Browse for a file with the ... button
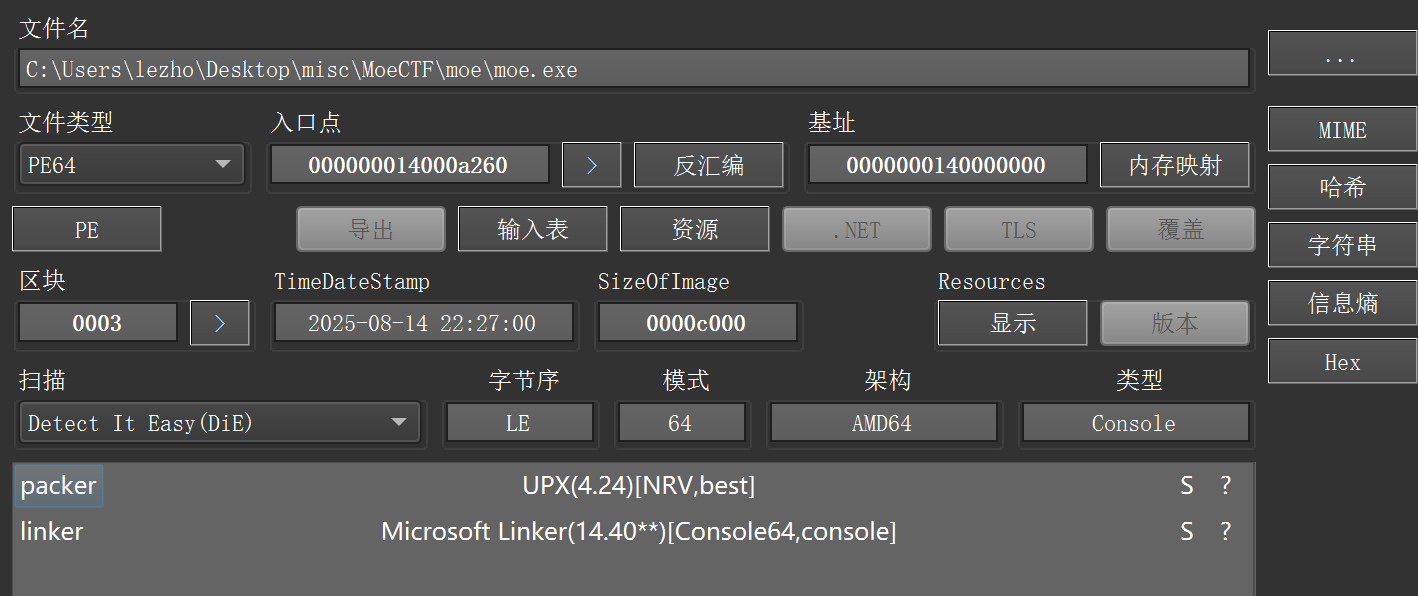Image resolution: width=1418 pixels, height=596 pixels. (x=1341, y=52)
